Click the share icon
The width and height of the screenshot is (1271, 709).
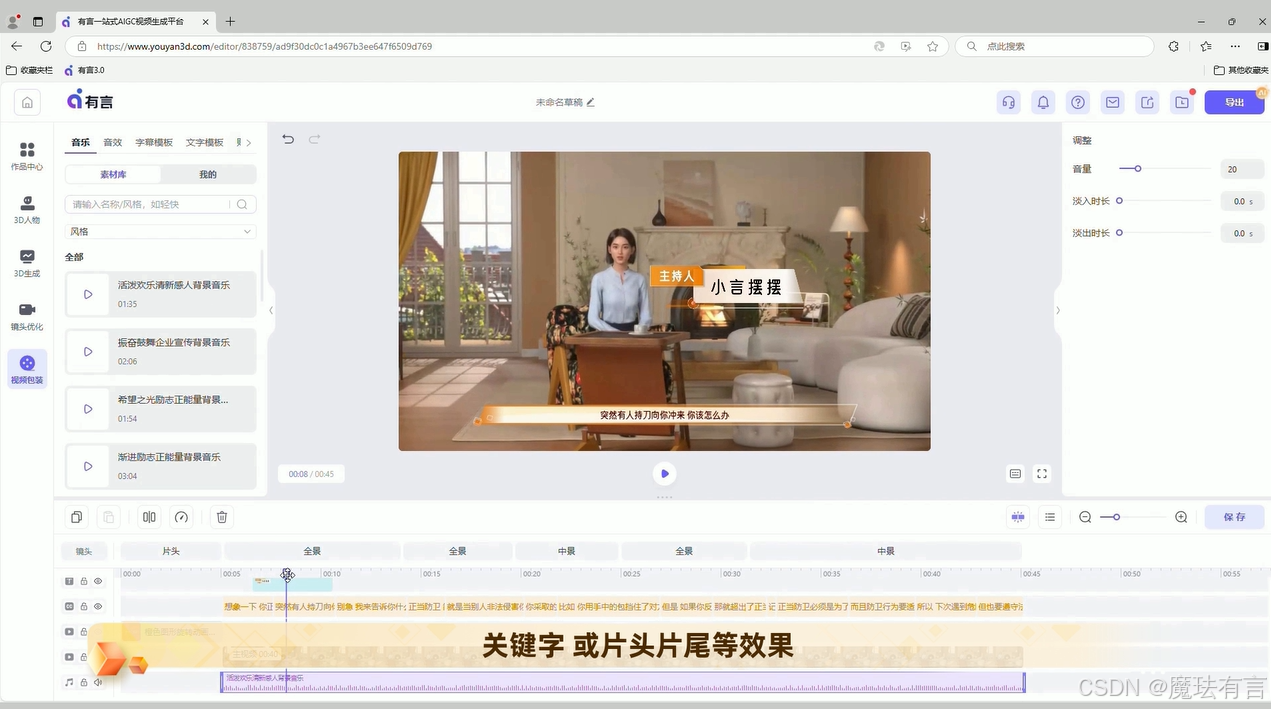click(x=1147, y=102)
